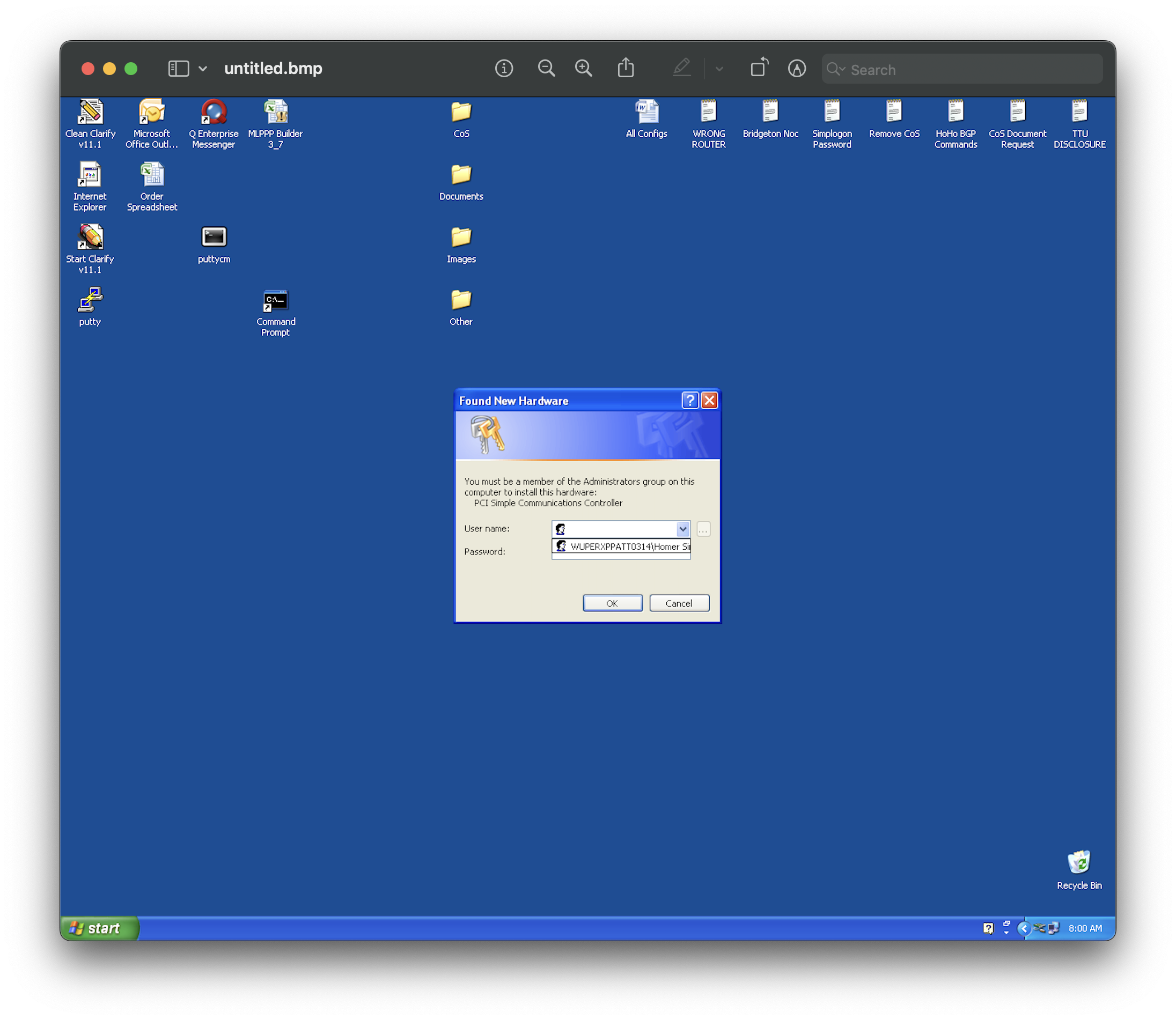The width and height of the screenshot is (1176, 1020).
Task: Open the sidebar view mode chevron
Action: click(x=203, y=69)
